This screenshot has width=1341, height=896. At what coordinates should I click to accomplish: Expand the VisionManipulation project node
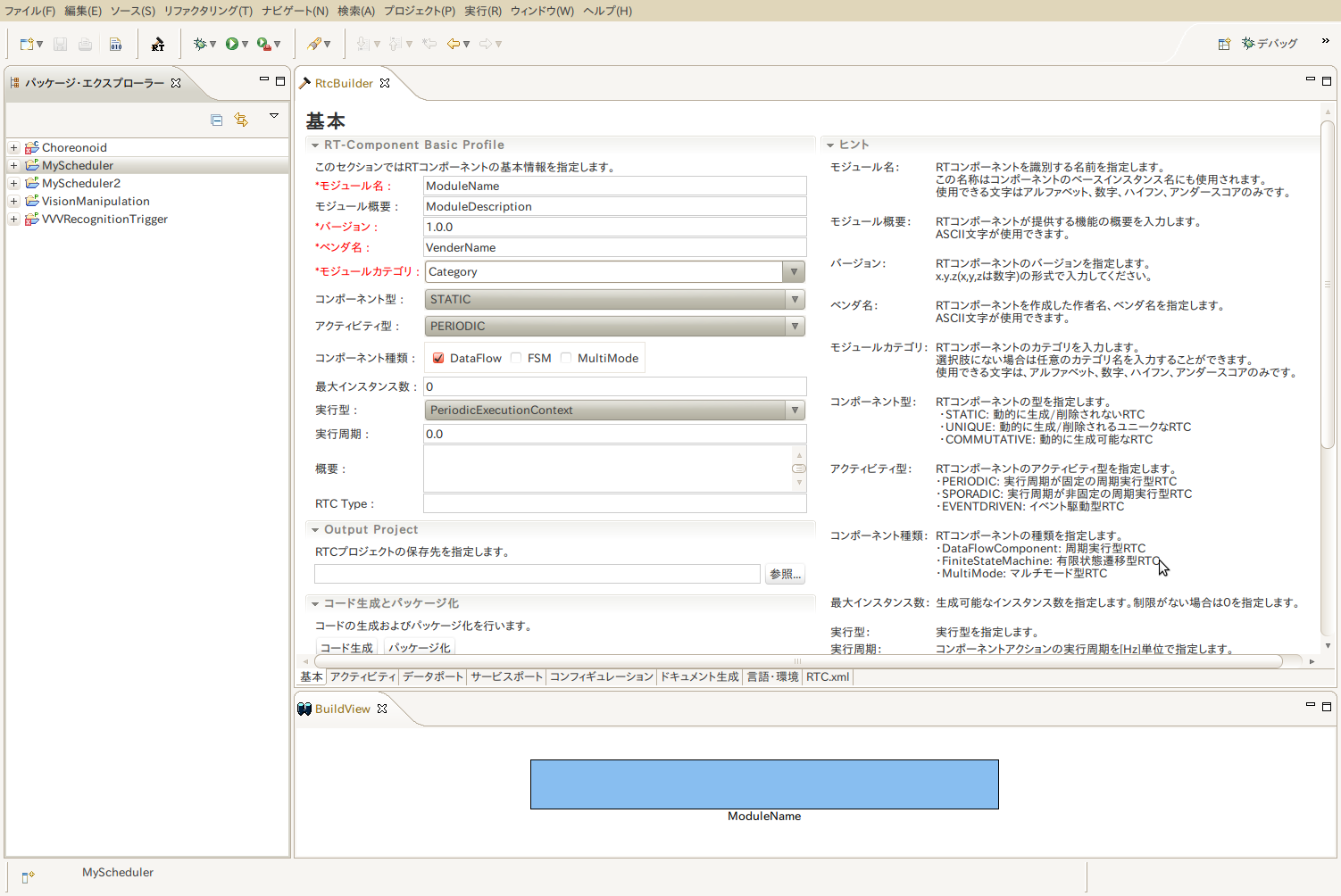[13, 202]
